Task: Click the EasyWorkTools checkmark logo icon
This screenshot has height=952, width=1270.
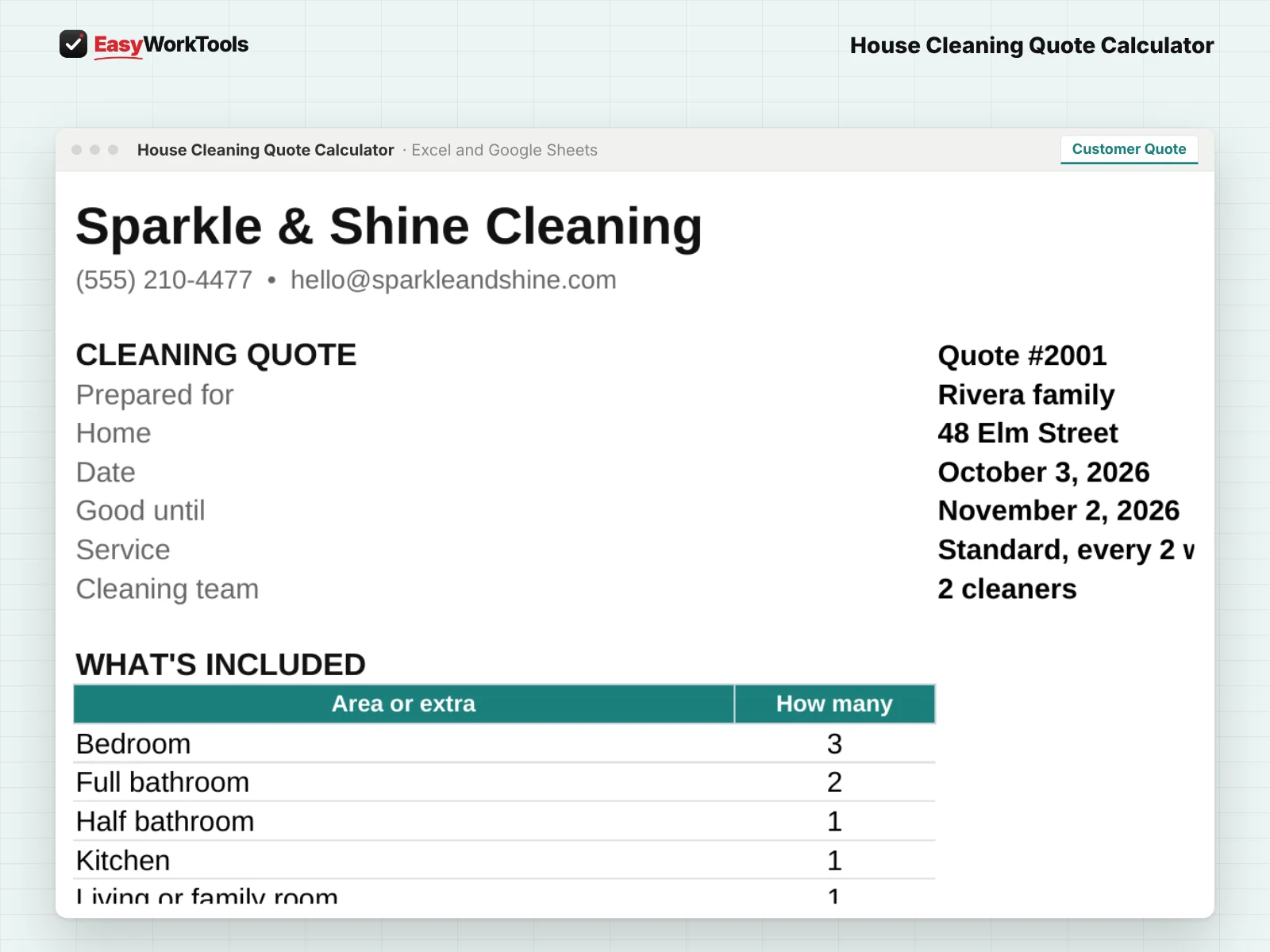Action: pyautogui.click(x=73, y=44)
